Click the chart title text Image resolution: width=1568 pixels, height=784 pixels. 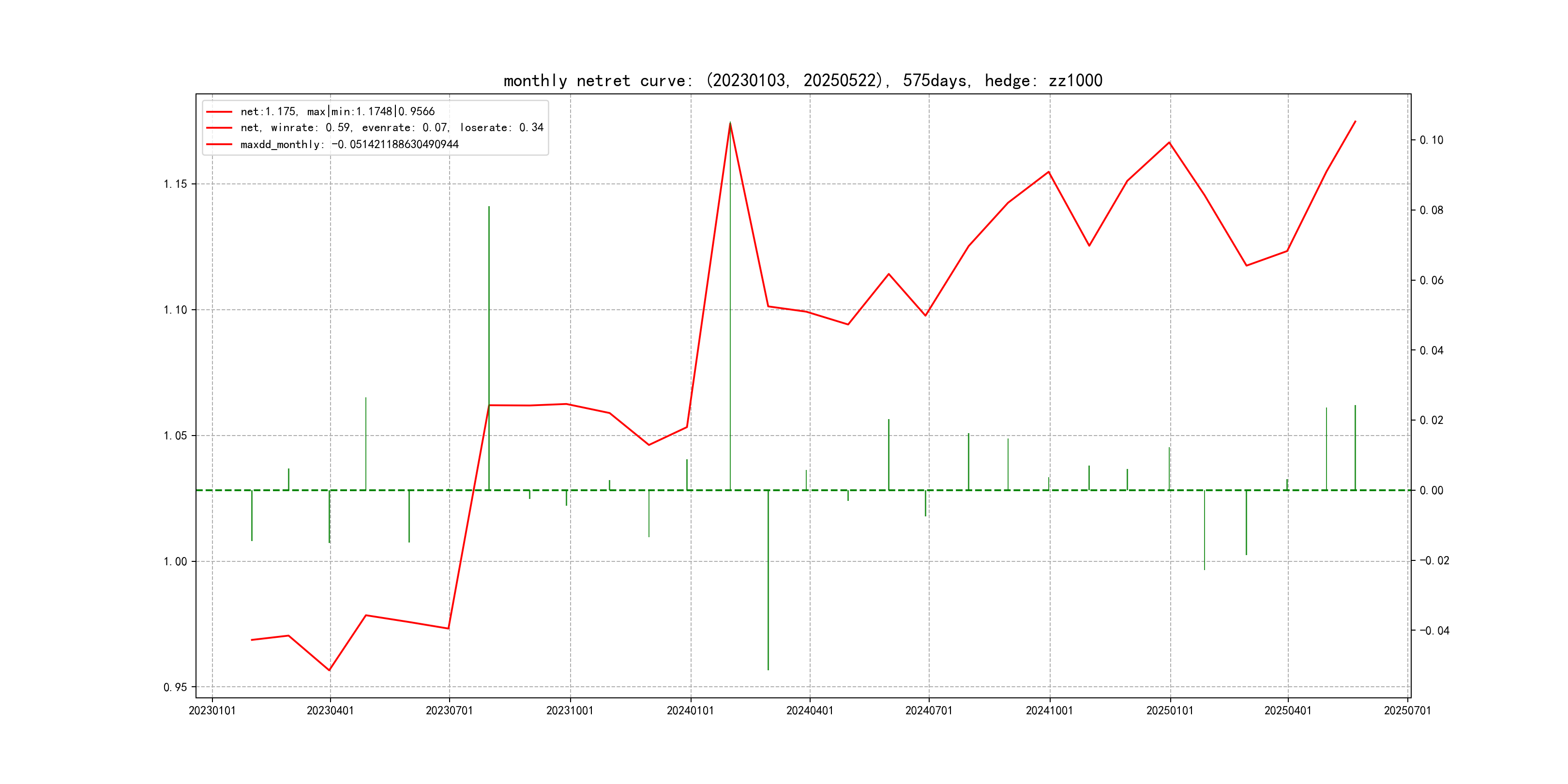(x=802, y=80)
